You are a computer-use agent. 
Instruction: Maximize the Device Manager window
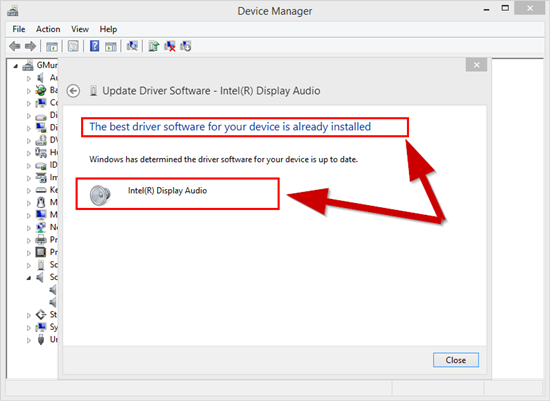pos(505,8)
